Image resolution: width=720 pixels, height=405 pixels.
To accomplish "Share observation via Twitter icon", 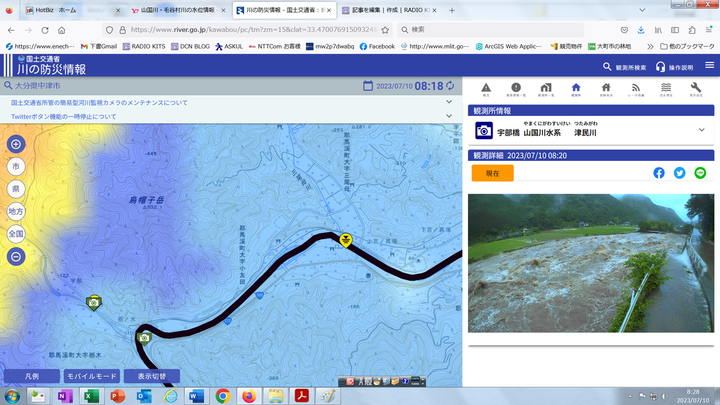I will 680,173.
